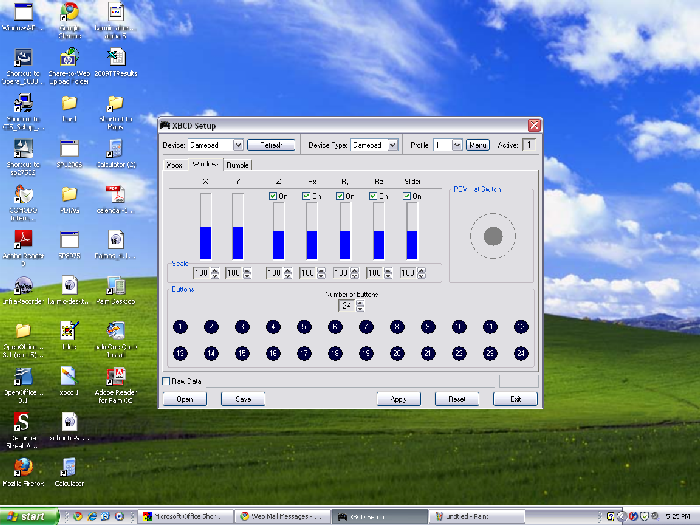Click the Number of Buttons spinner field
This screenshot has height=525, width=700.
point(347,305)
